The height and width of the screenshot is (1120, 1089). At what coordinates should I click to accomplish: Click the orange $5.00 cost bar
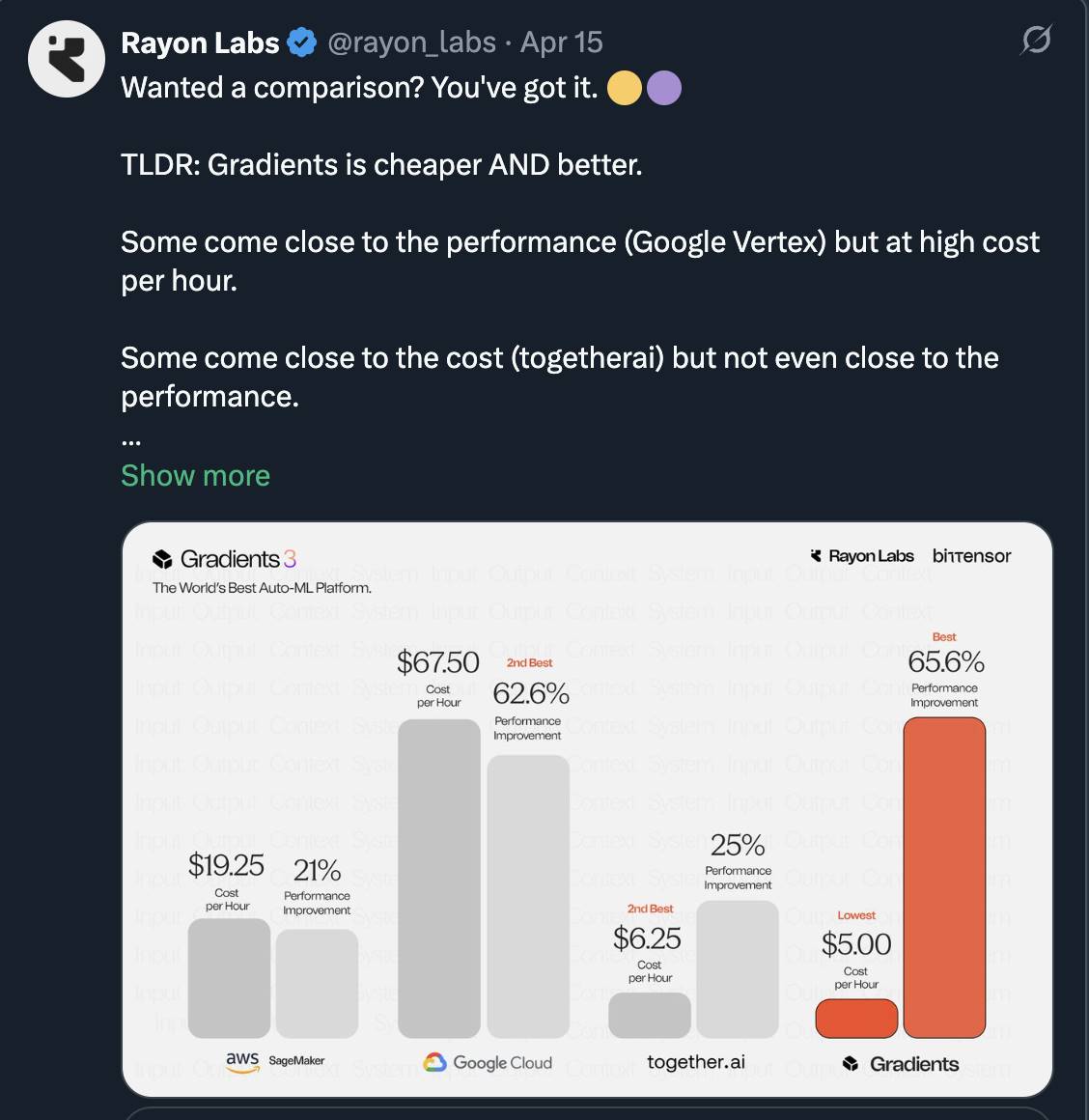(856, 1019)
